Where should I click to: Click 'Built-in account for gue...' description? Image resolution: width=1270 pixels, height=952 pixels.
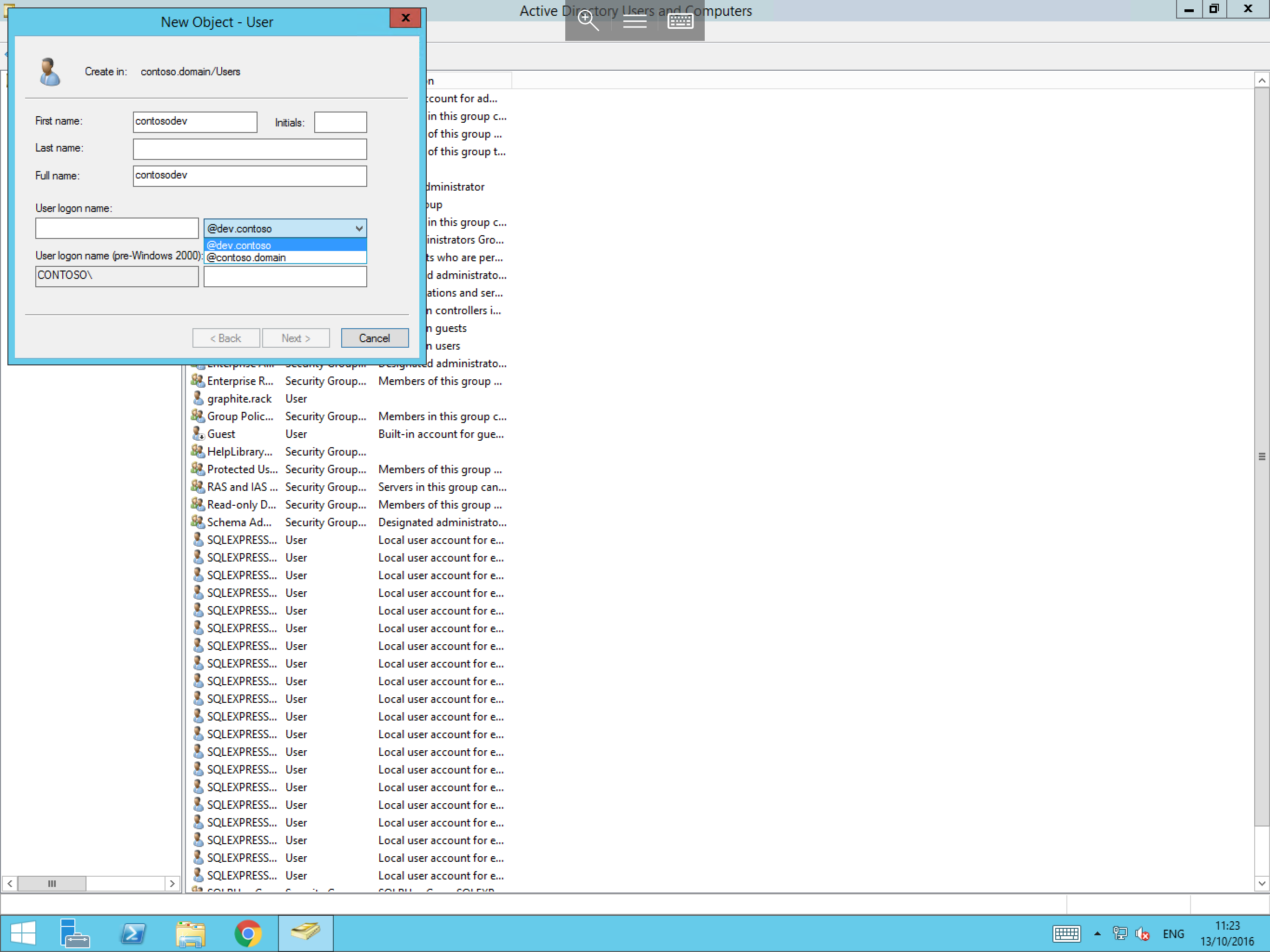click(441, 434)
